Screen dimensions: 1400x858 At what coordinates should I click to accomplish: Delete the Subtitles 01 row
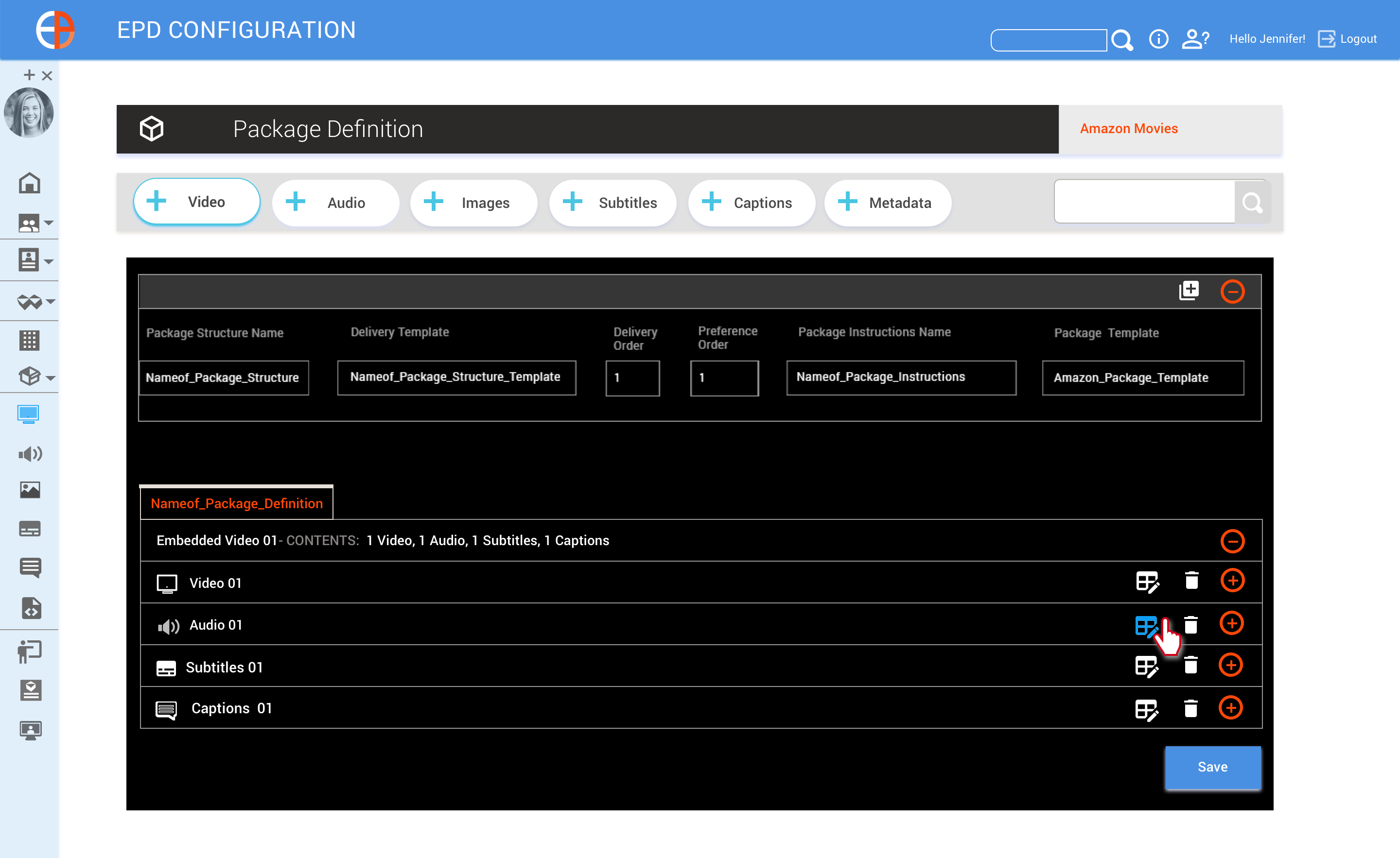coord(1190,666)
